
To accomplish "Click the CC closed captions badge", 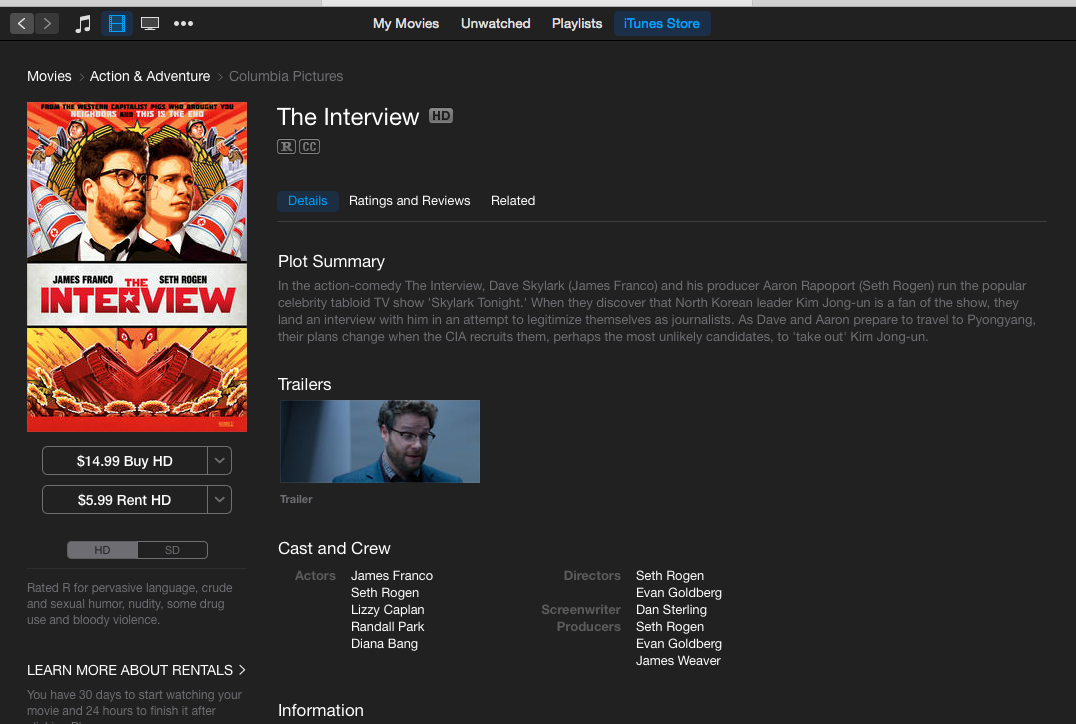I will coord(309,147).
